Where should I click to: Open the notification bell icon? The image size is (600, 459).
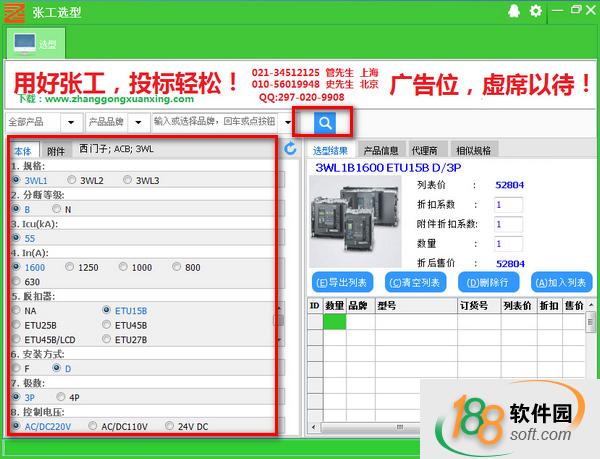click(514, 11)
